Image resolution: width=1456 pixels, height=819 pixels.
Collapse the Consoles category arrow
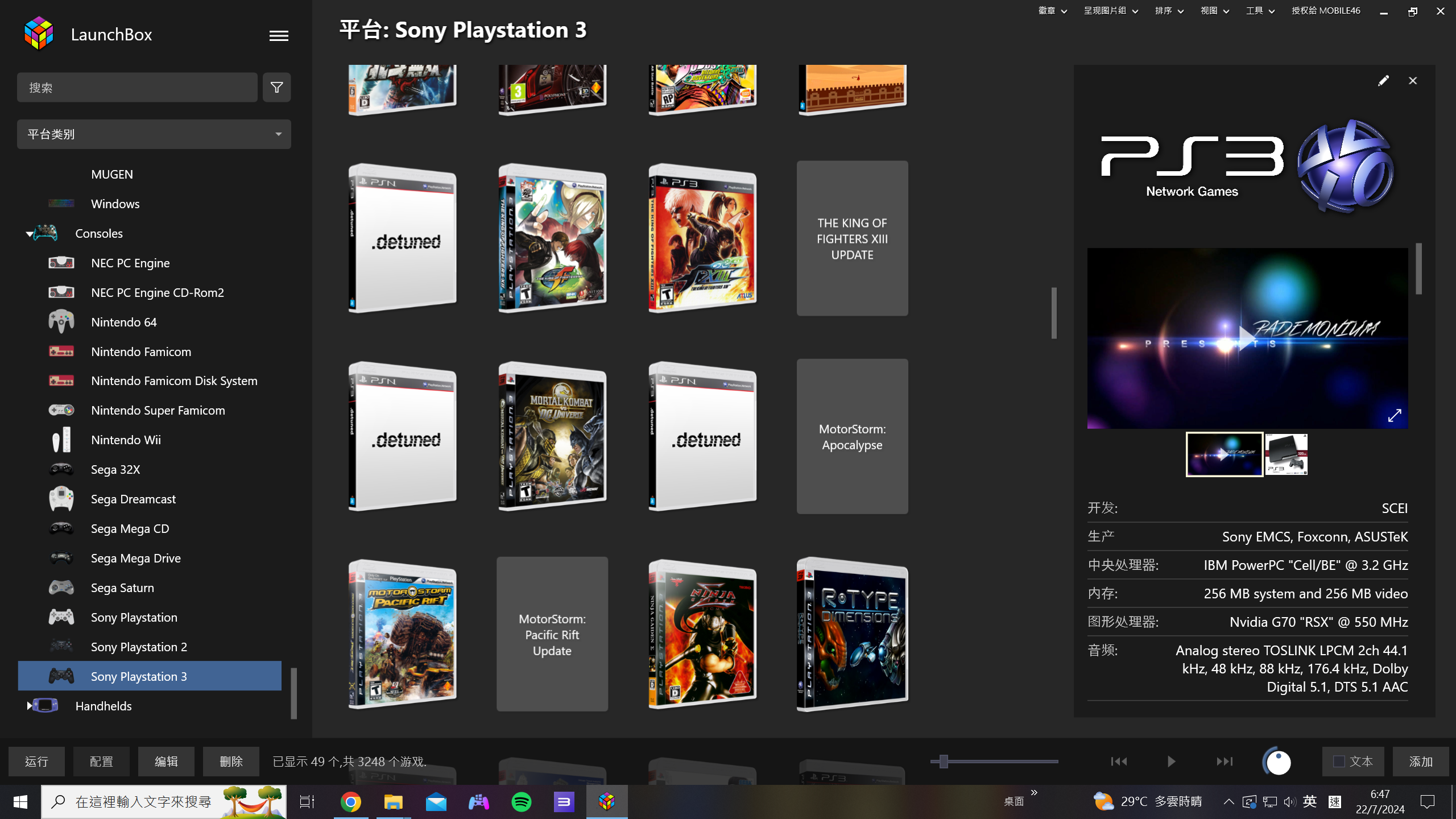point(29,234)
